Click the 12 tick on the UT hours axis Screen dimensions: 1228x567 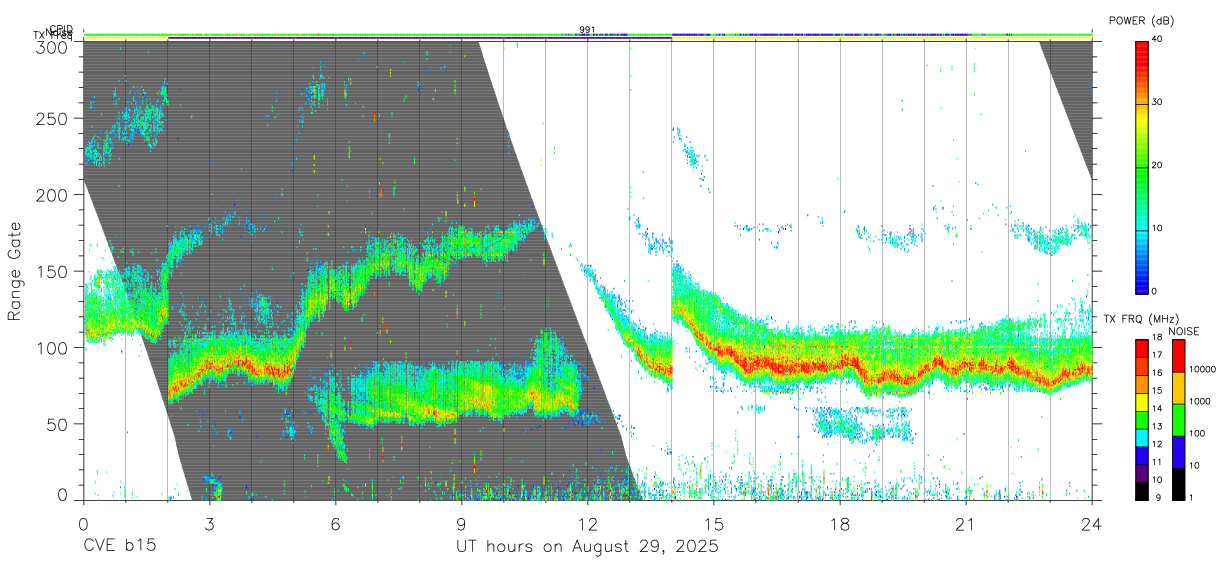click(x=587, y=523)
